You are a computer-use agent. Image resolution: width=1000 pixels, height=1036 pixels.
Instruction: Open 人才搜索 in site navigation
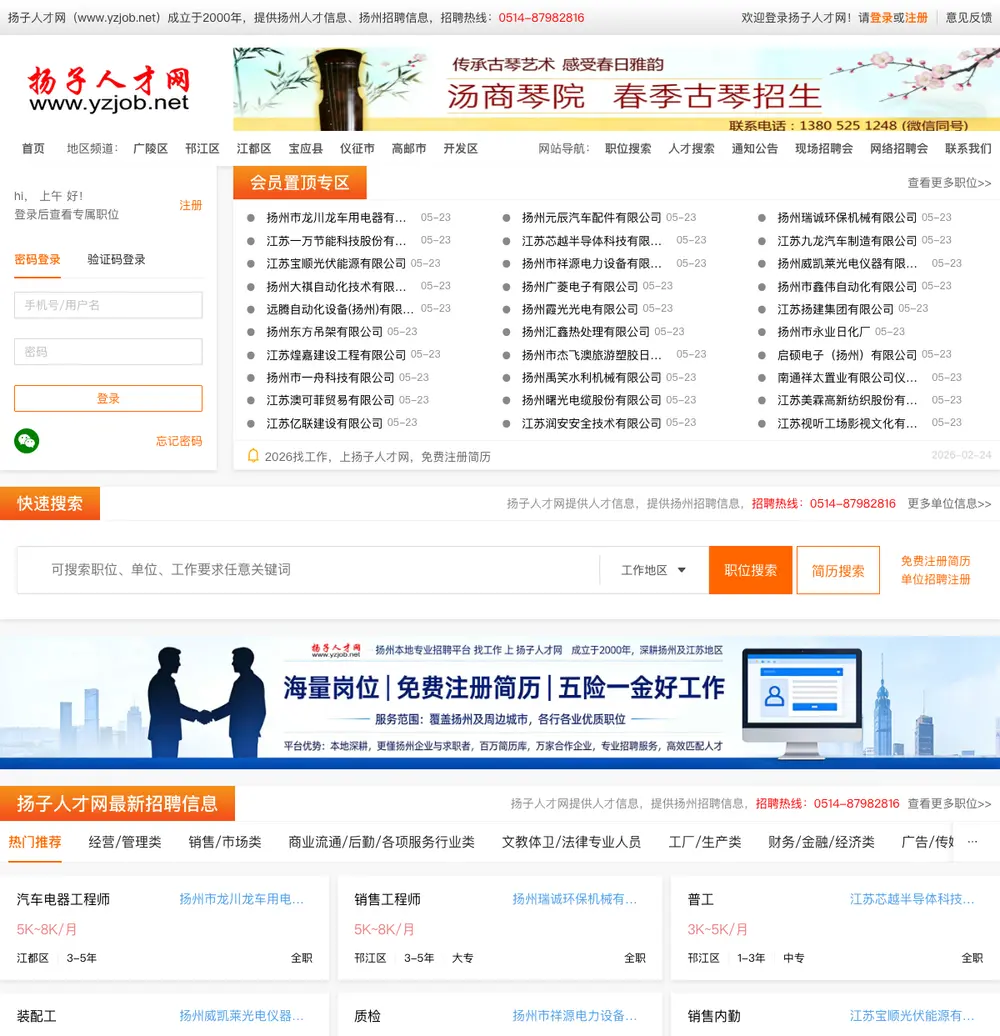[692, 149]
